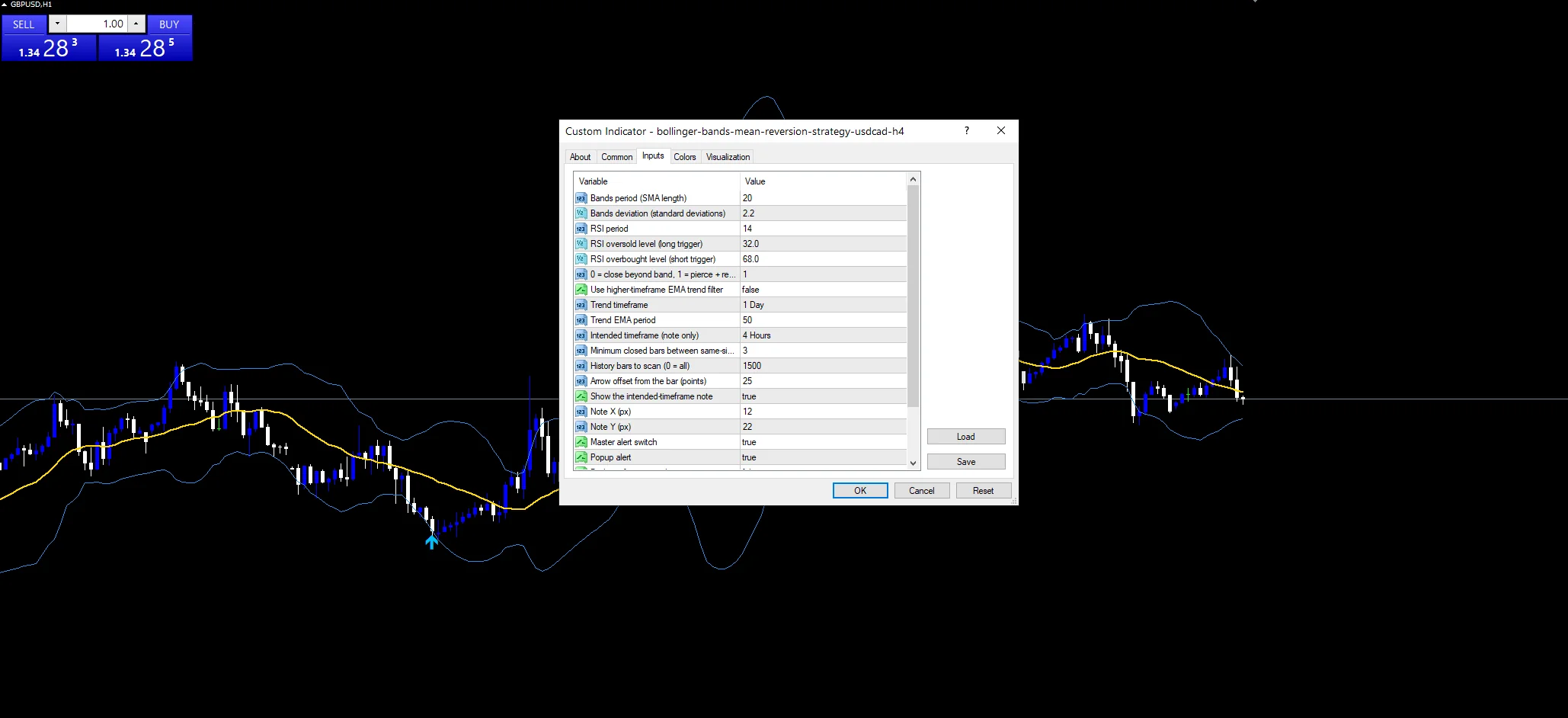Click the Show intended-timeframe note row icon
This screenshot has height=718, width=1568.
[581, 396]
